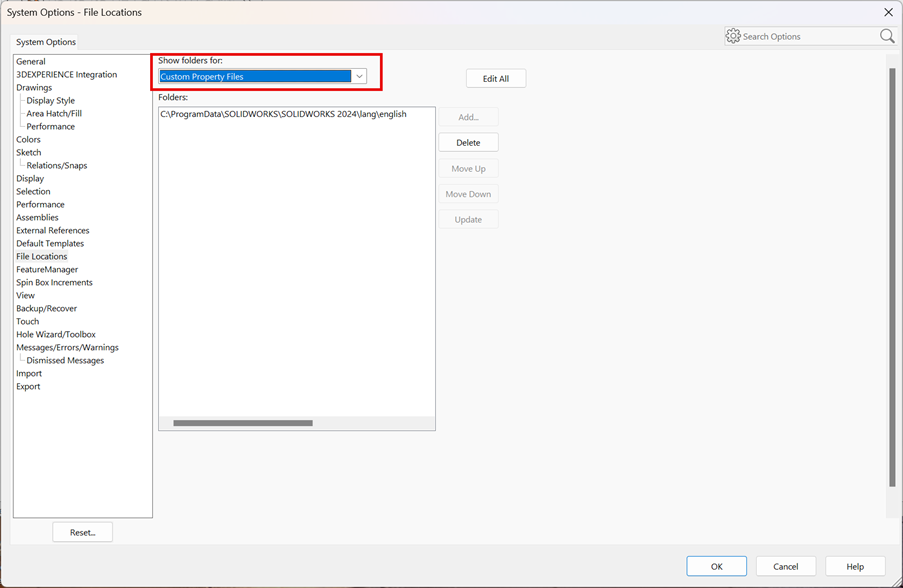Close the System Options dialog
Image resolution: width=903 pixels, height=588 pixels.
point(888,12)
